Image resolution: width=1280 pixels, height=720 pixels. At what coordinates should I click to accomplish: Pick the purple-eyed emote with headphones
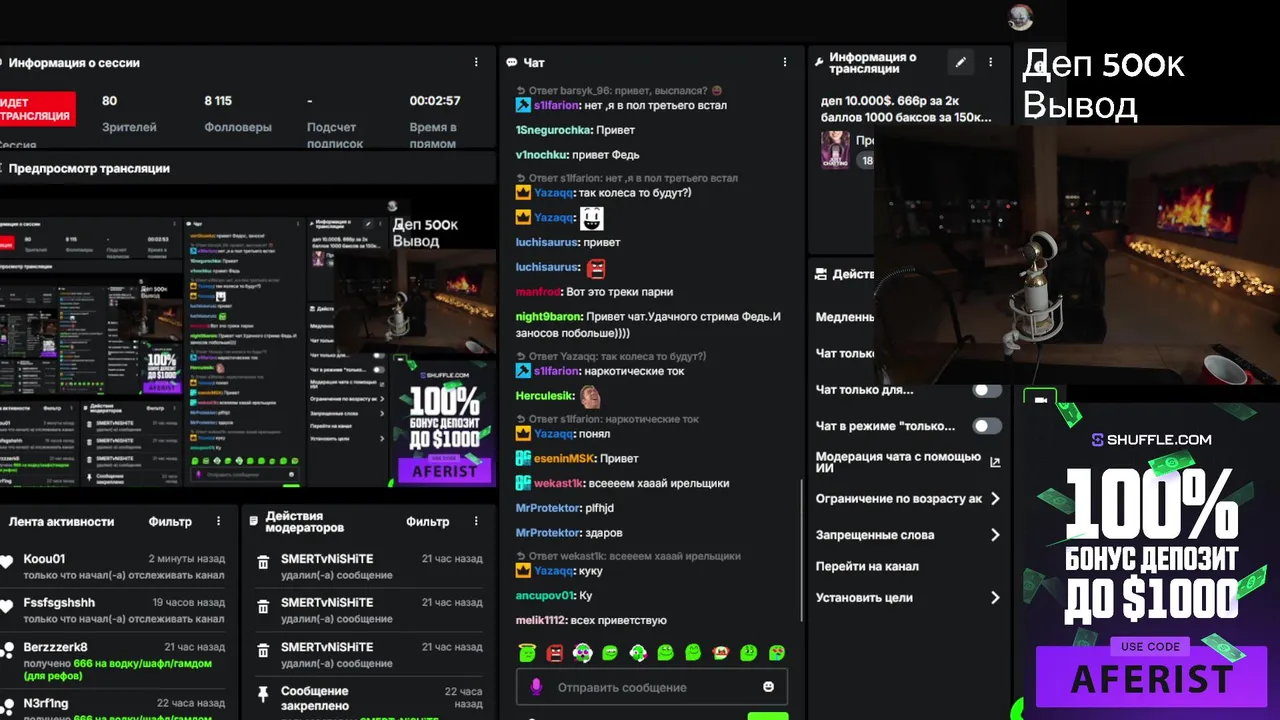582,653
